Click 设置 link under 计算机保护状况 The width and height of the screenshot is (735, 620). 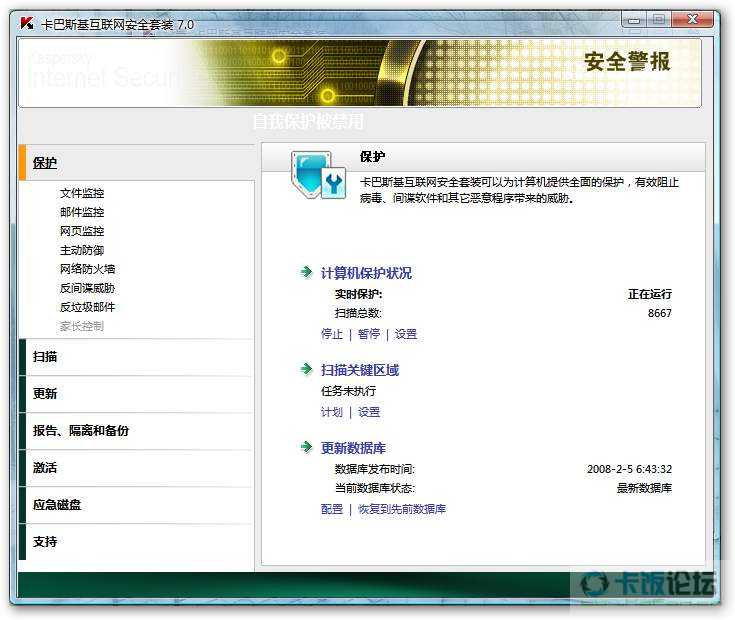tap(406, 334)
